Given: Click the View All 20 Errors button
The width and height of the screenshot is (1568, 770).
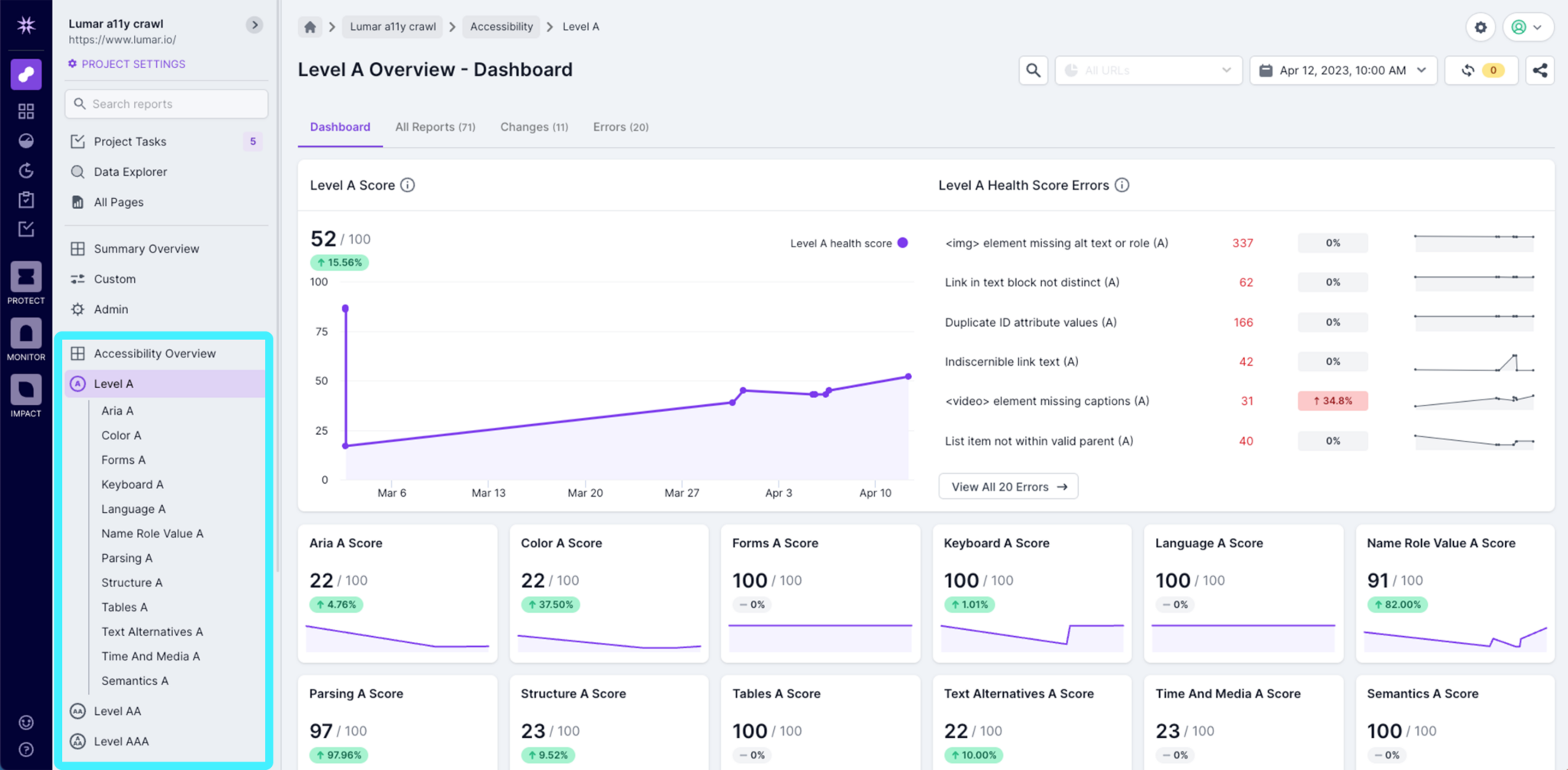Looking at the screenshot, I should (1008, 486).
